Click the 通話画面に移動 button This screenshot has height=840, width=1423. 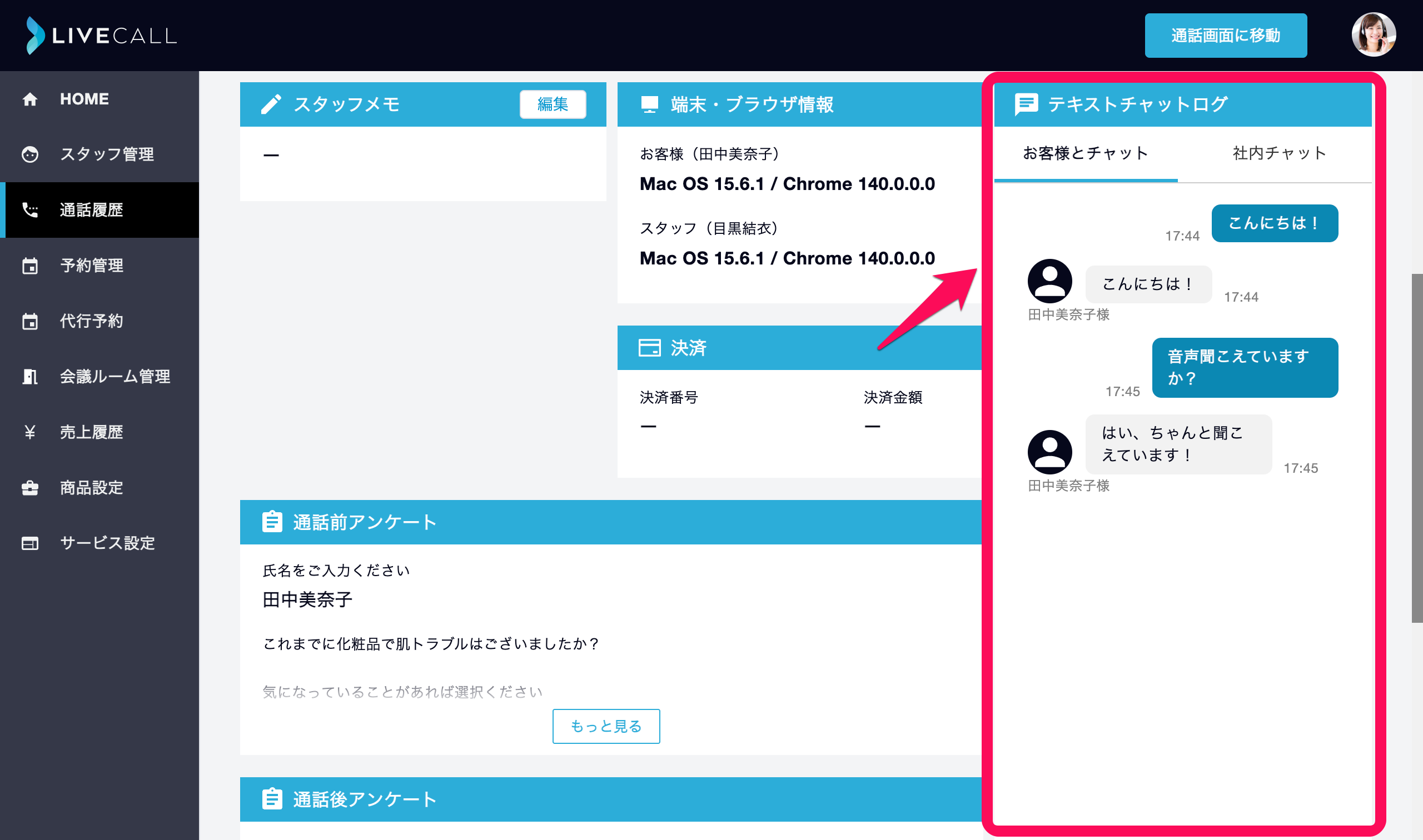pos(1225,36)
